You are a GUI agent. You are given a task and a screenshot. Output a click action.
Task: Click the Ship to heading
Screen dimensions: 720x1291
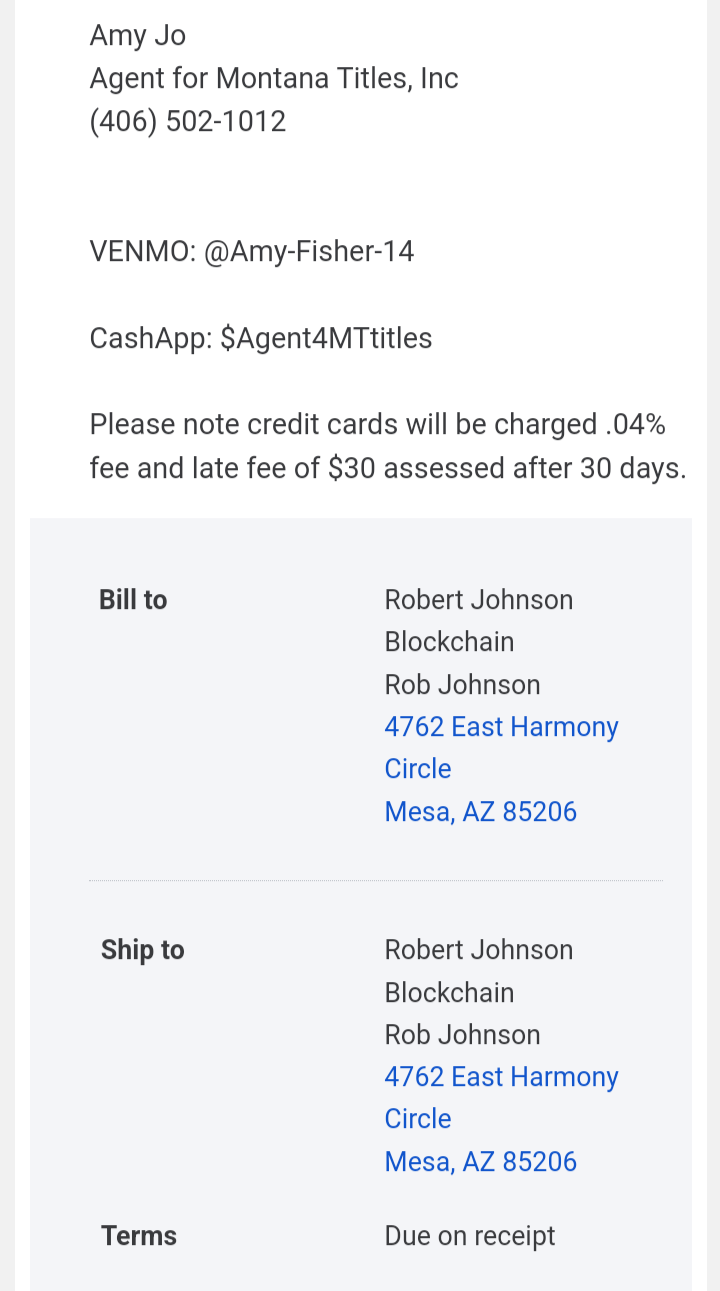pos(142,950)
